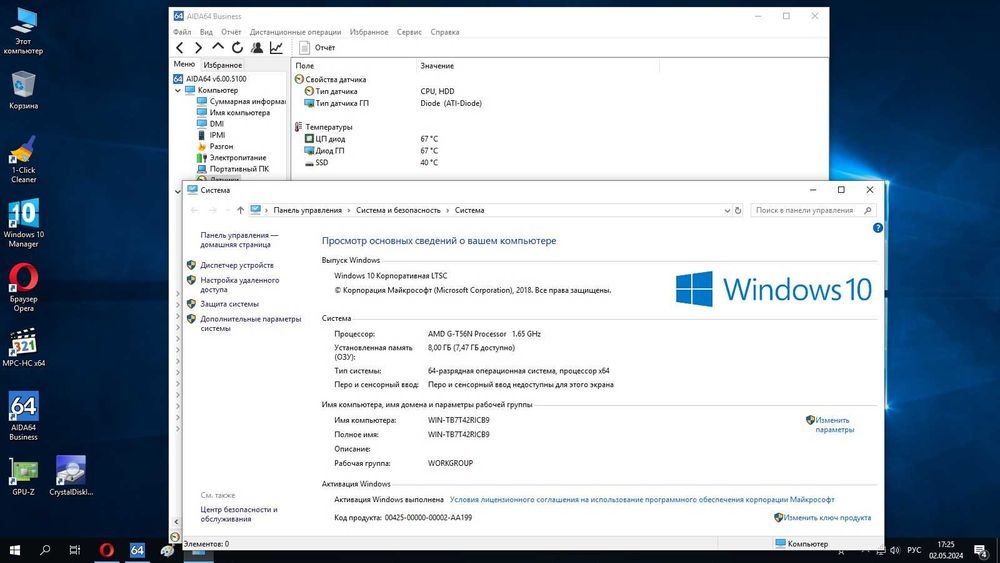Open the user icon in AIDA64 toolbar

click(256, 48)
